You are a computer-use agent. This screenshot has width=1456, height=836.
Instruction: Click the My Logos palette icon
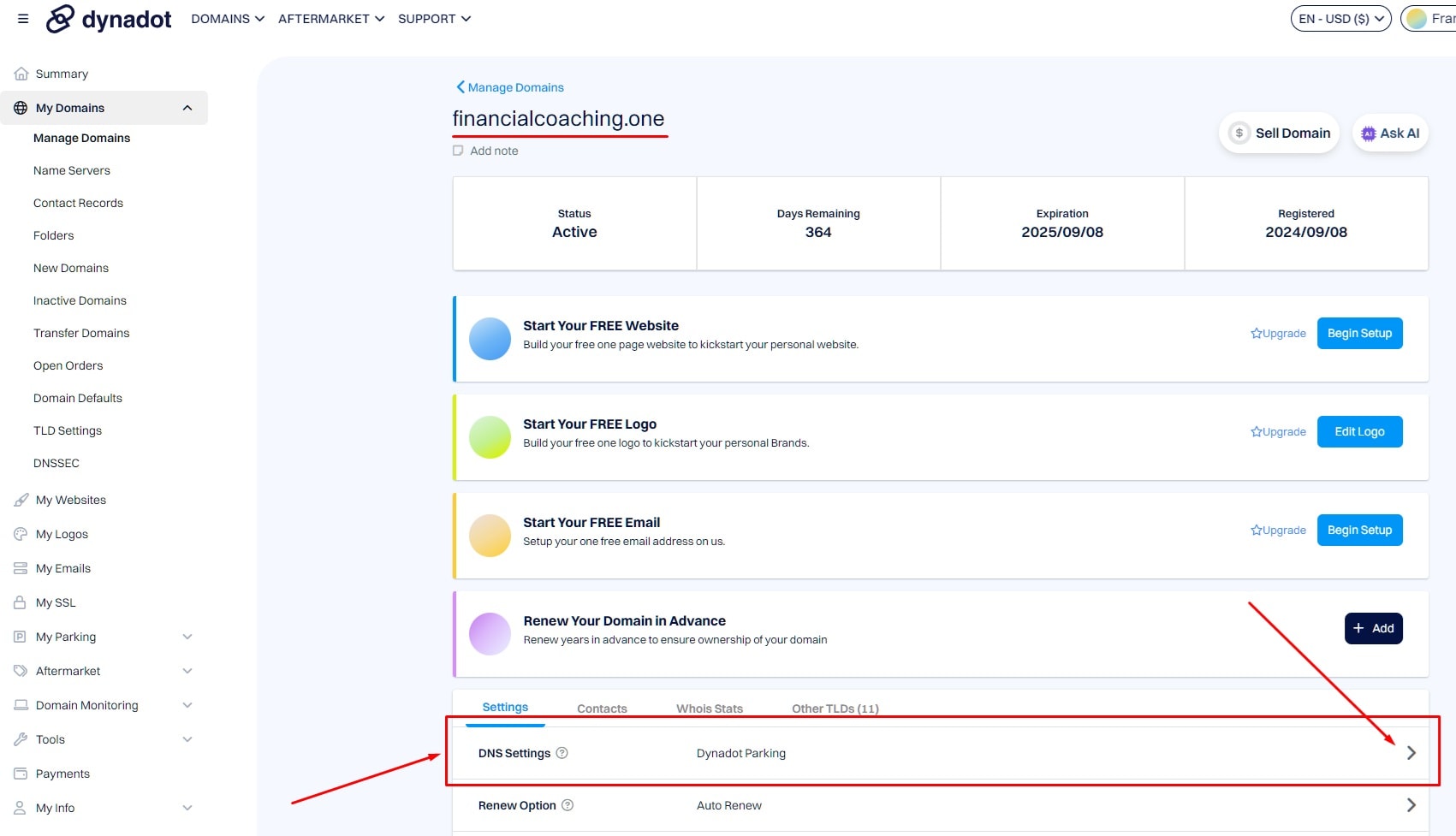[21, 534]
